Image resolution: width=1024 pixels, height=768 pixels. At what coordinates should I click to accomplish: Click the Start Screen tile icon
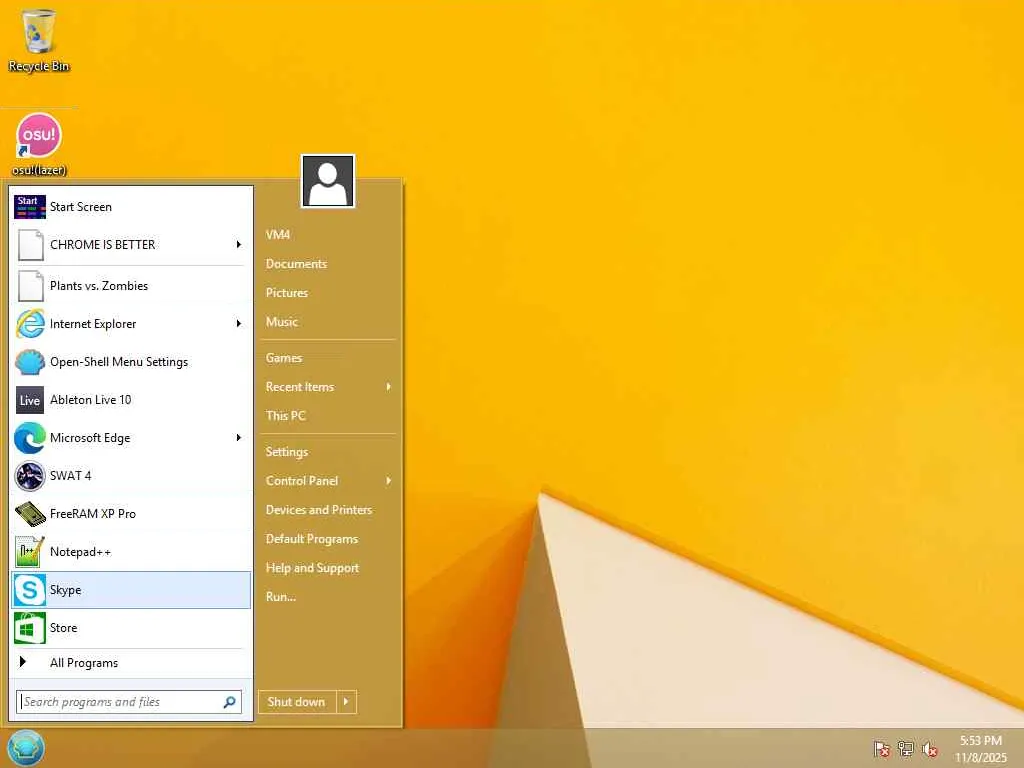click(29, 206)
